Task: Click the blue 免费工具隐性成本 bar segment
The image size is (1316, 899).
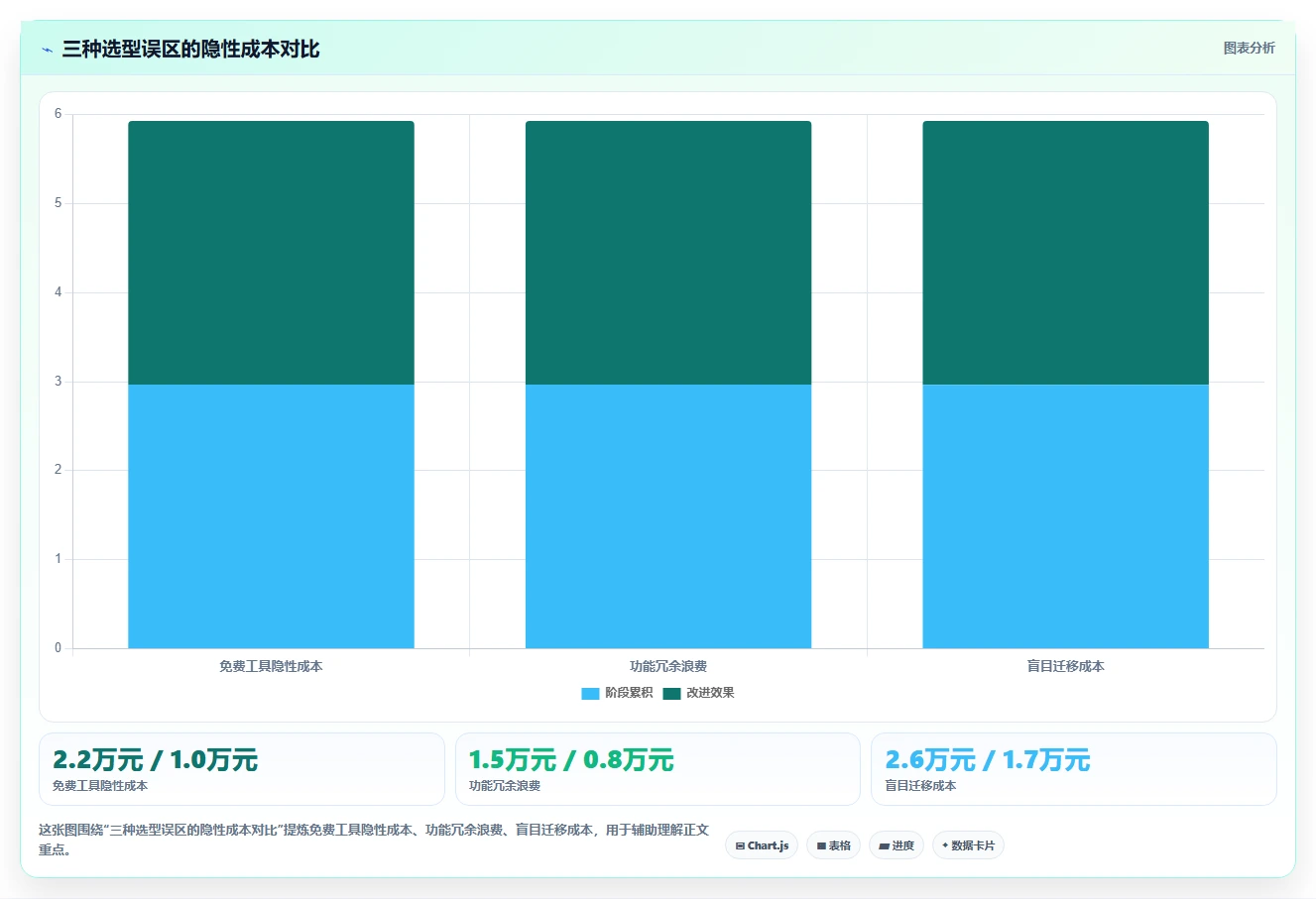Action: tap(271, 516)
